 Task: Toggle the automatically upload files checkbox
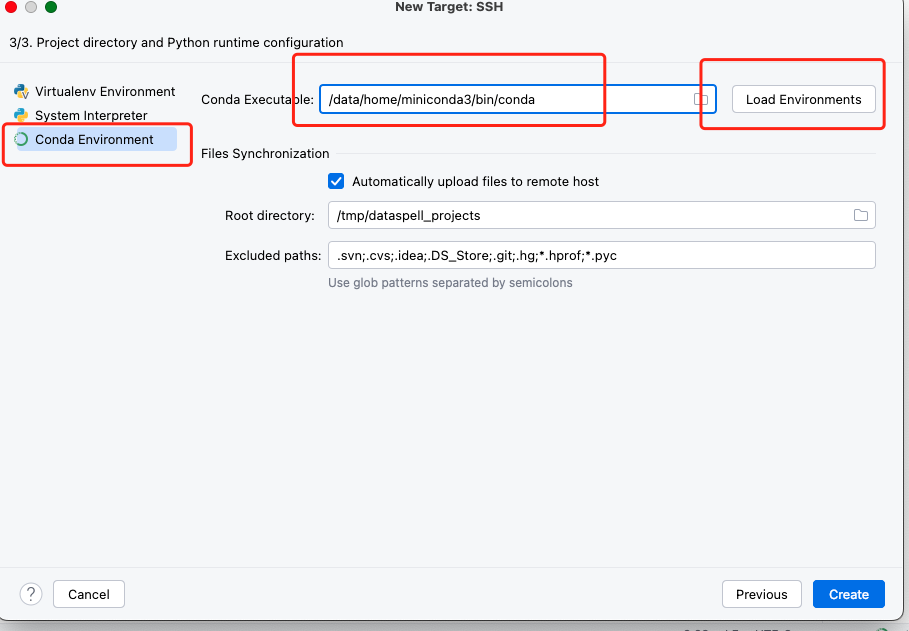[336, 182]
